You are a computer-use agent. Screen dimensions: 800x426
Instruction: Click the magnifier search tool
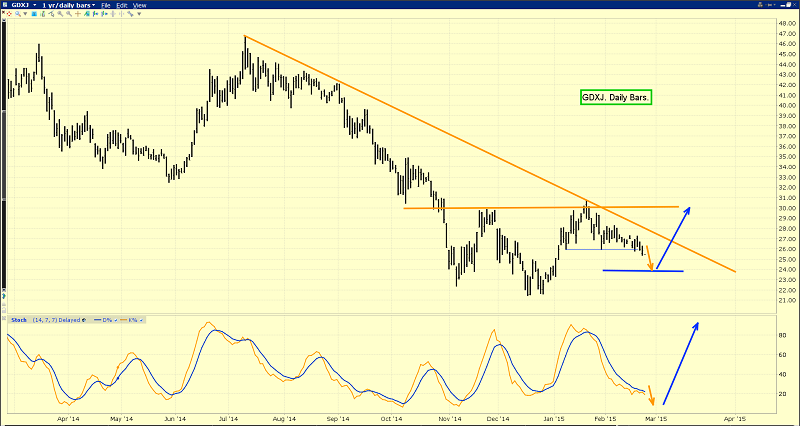pos(18,14)
